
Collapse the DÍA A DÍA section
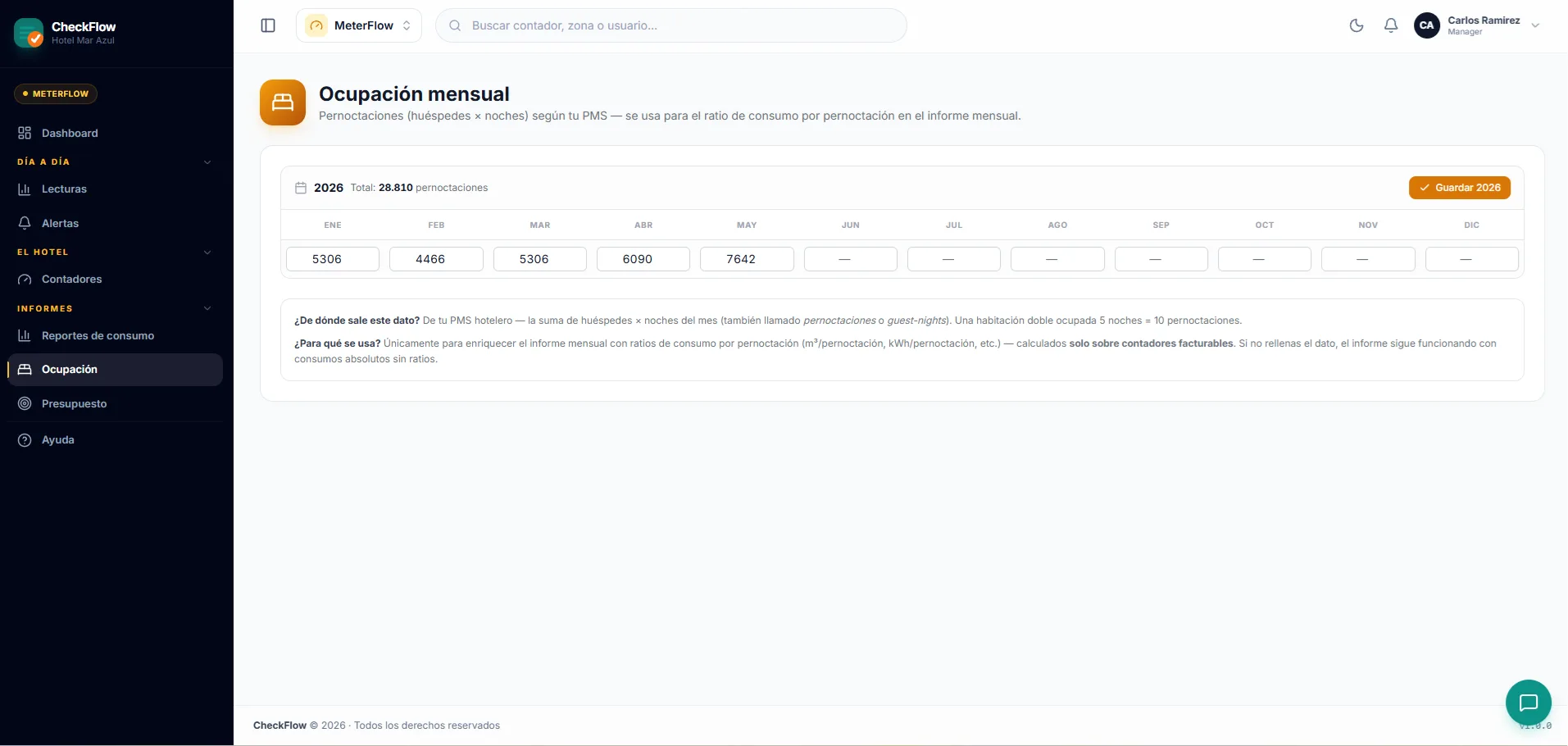pyautogui.click(x=207, y=162)
